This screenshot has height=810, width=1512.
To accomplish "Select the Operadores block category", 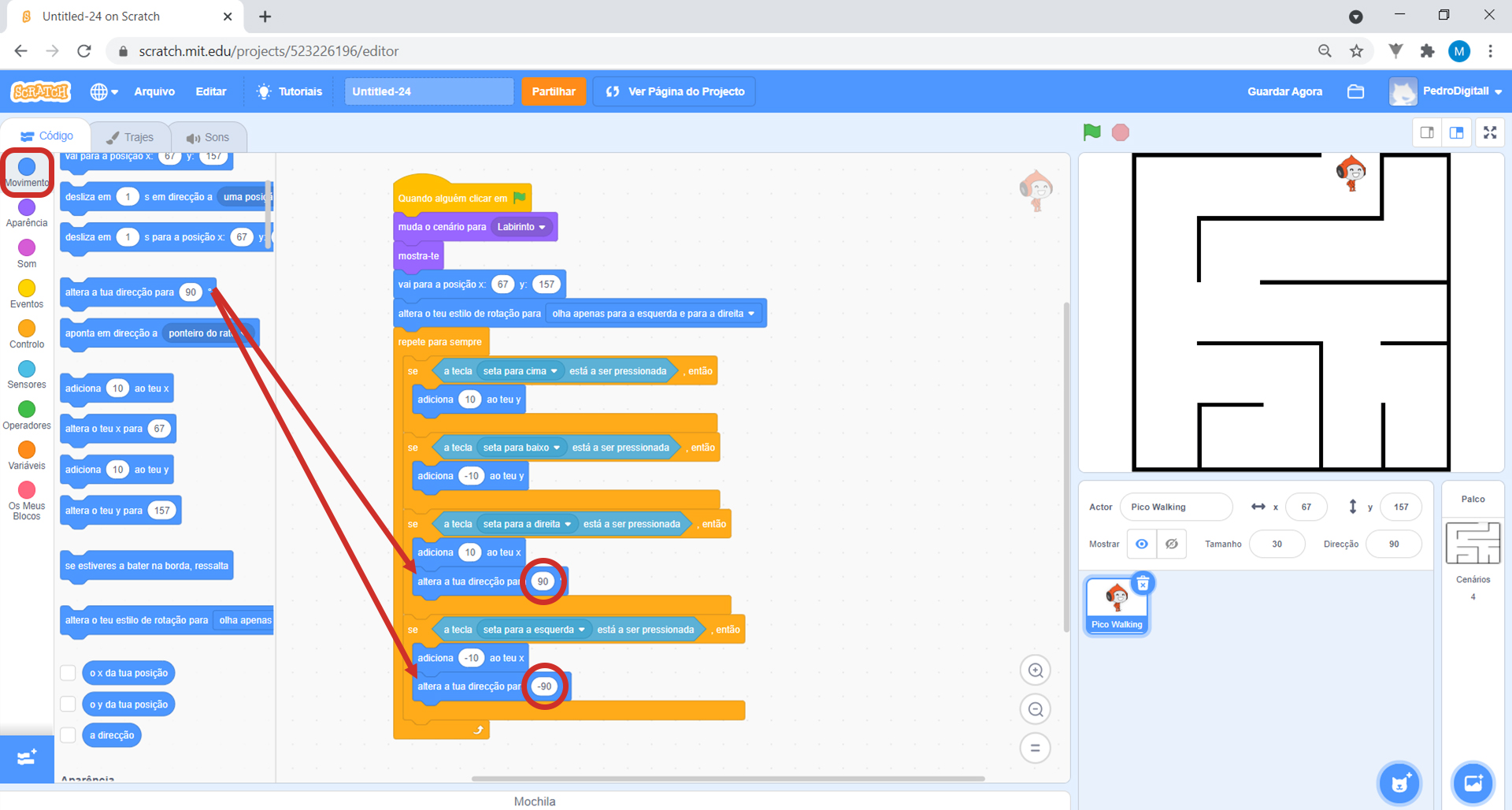I will point(27,415).
